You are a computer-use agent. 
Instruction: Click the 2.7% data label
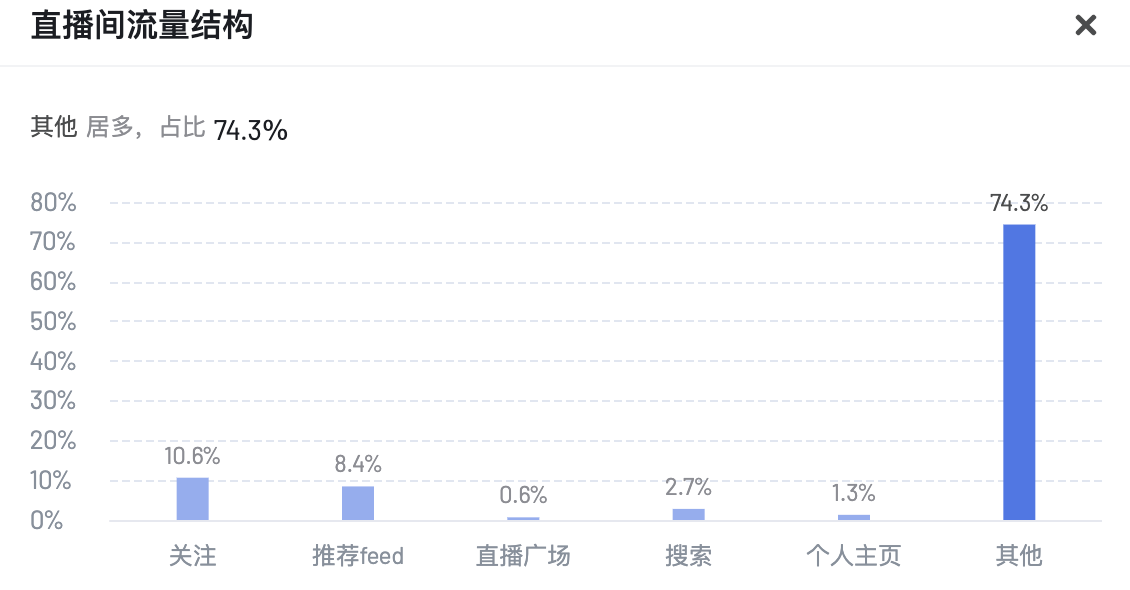(688, 488)
